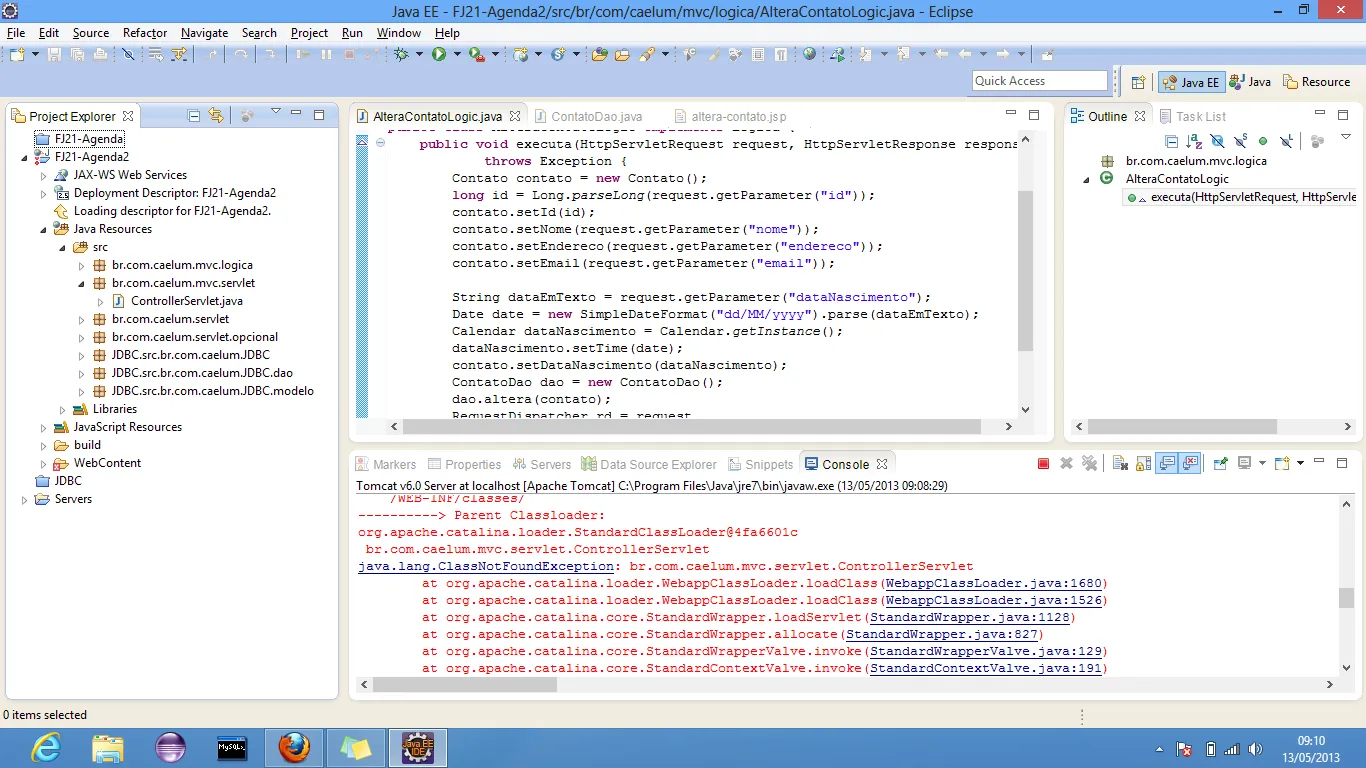
Task: Toggle show console on standard out change
Action: [x=1167, y=464]
